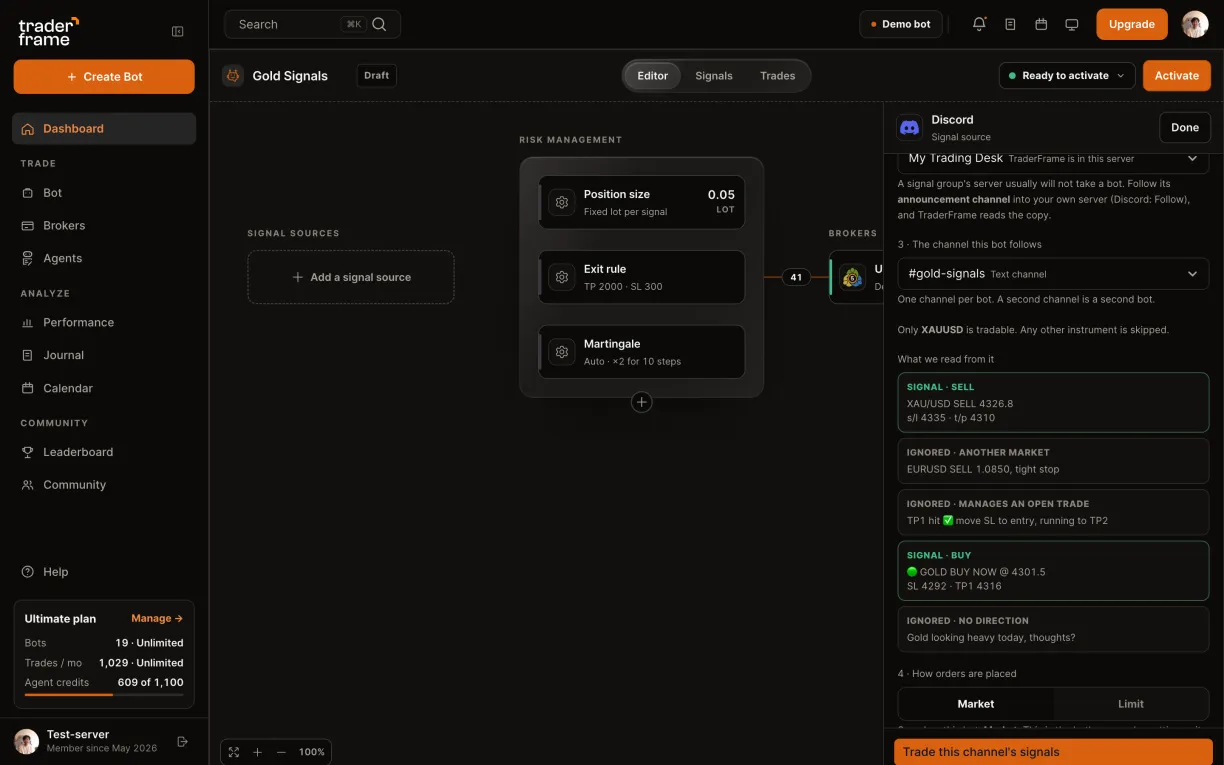Fit canvas to screen icon
The width and height of the screenshot is (1224, 765).
click(x=234, y=752)
